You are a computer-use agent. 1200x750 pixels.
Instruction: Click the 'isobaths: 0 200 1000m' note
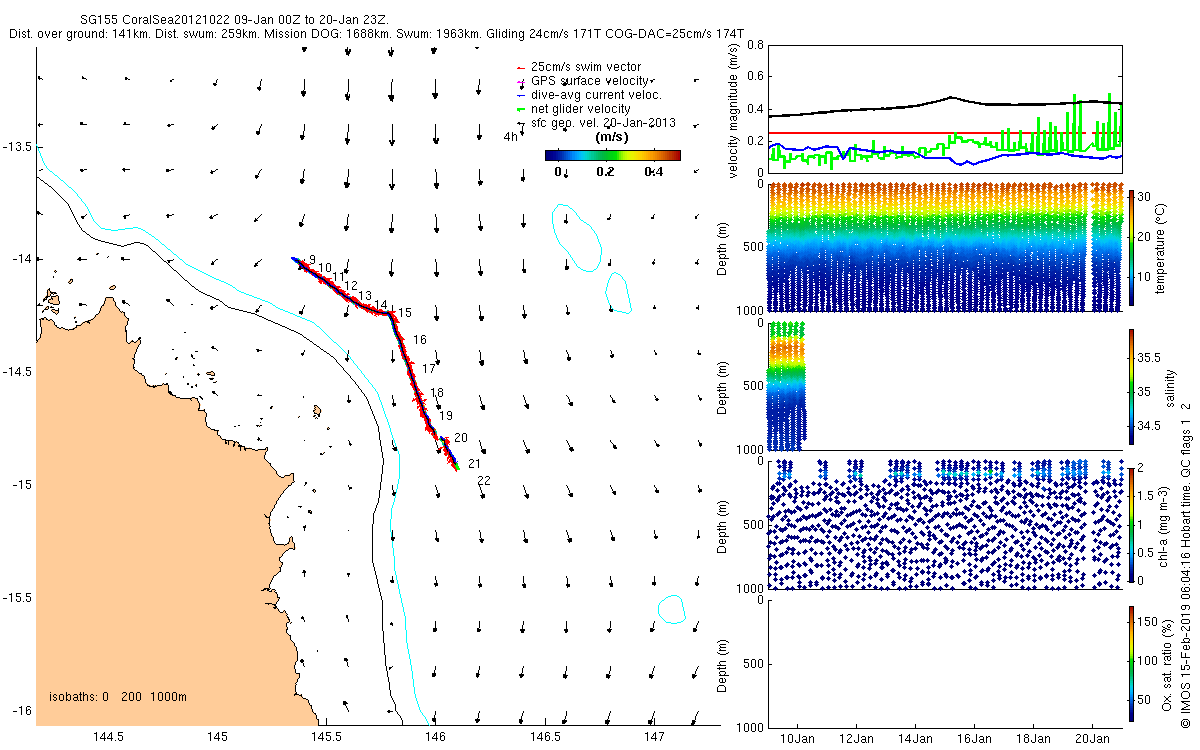[x=118, y=697]
